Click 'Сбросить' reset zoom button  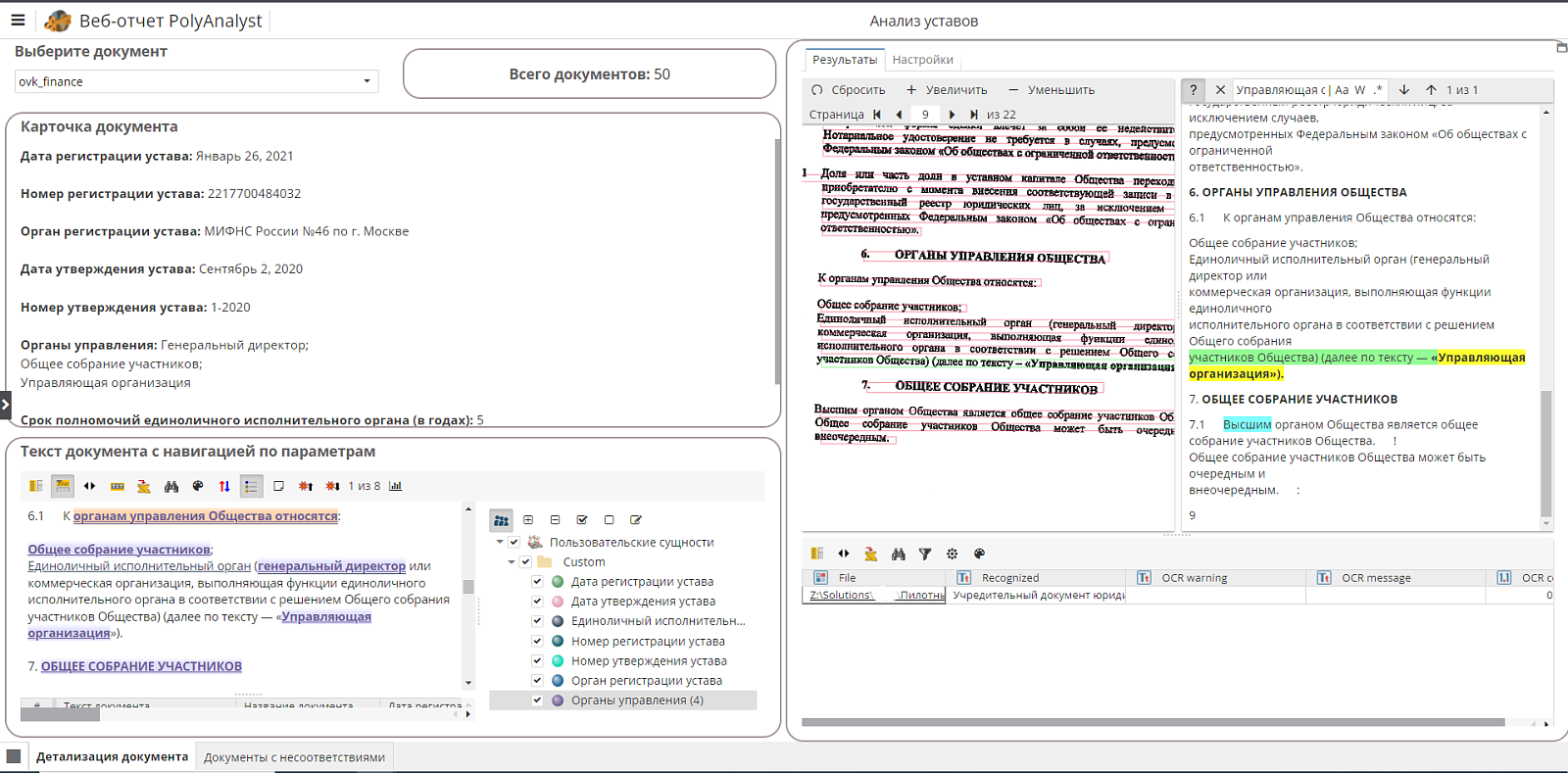(x=849, y=90)
